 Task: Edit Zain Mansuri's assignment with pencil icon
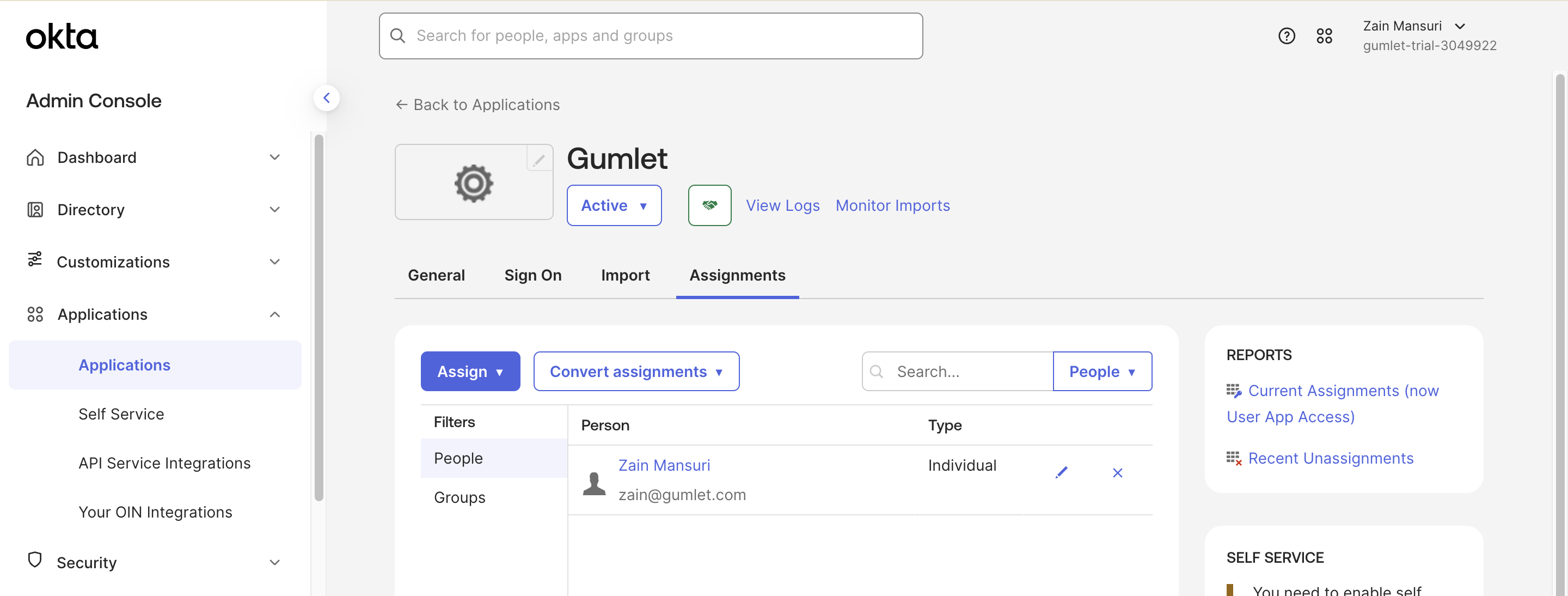coord(1061,472)
